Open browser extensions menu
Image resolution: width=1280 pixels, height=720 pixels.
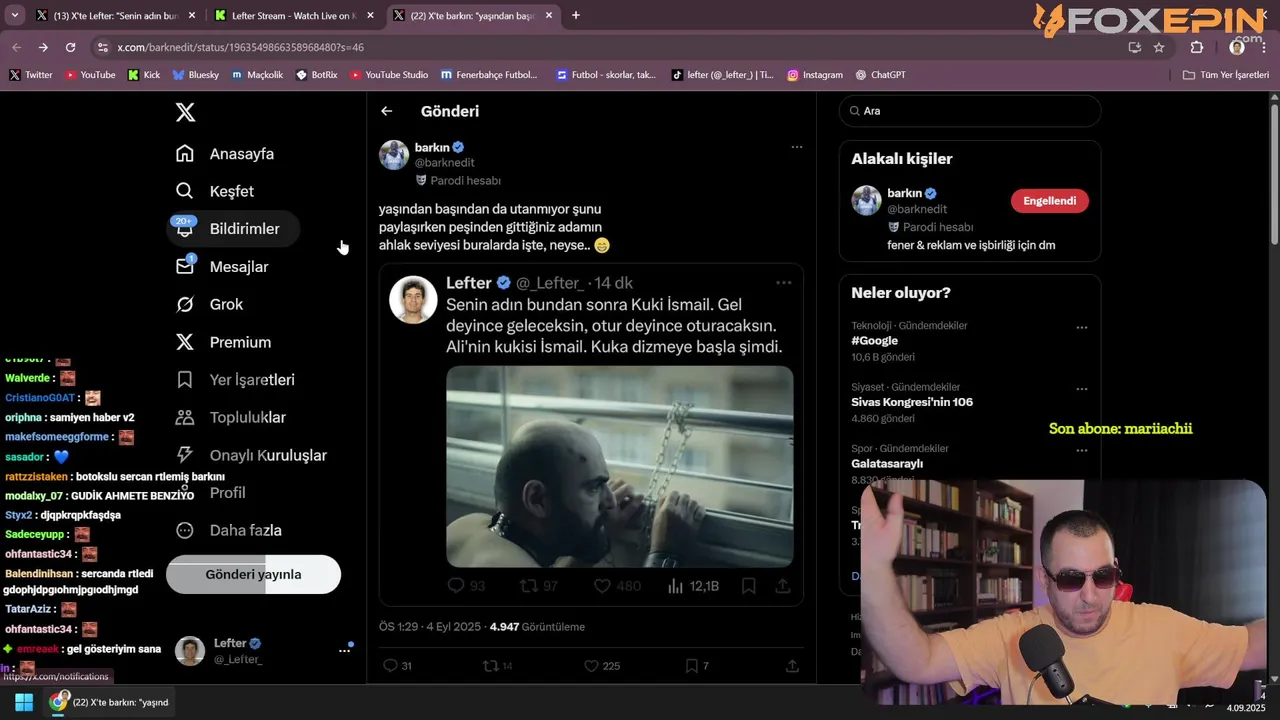click(1197, 47)
